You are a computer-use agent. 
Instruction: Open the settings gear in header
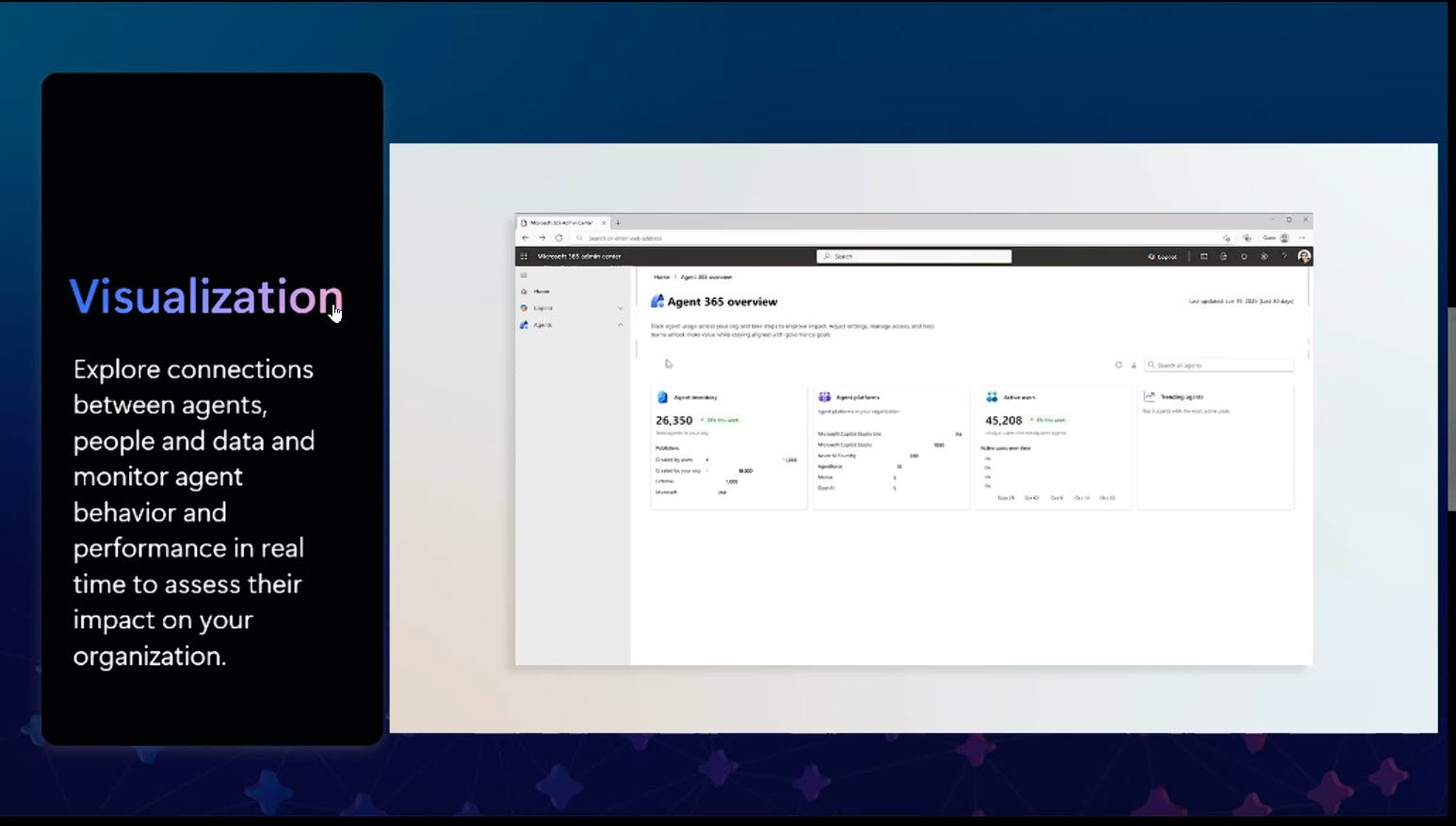(1264, 256)
